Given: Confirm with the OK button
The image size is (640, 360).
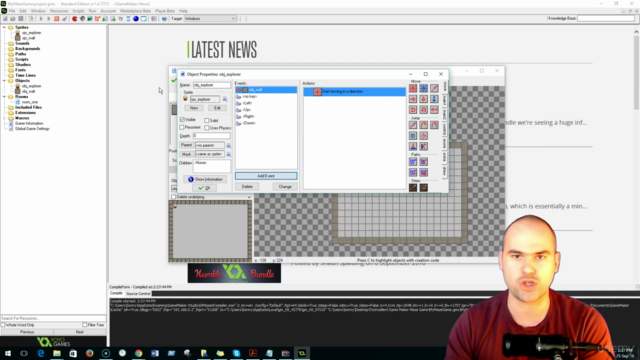Looking at the screenshot, I should click(x=204, y=188).
